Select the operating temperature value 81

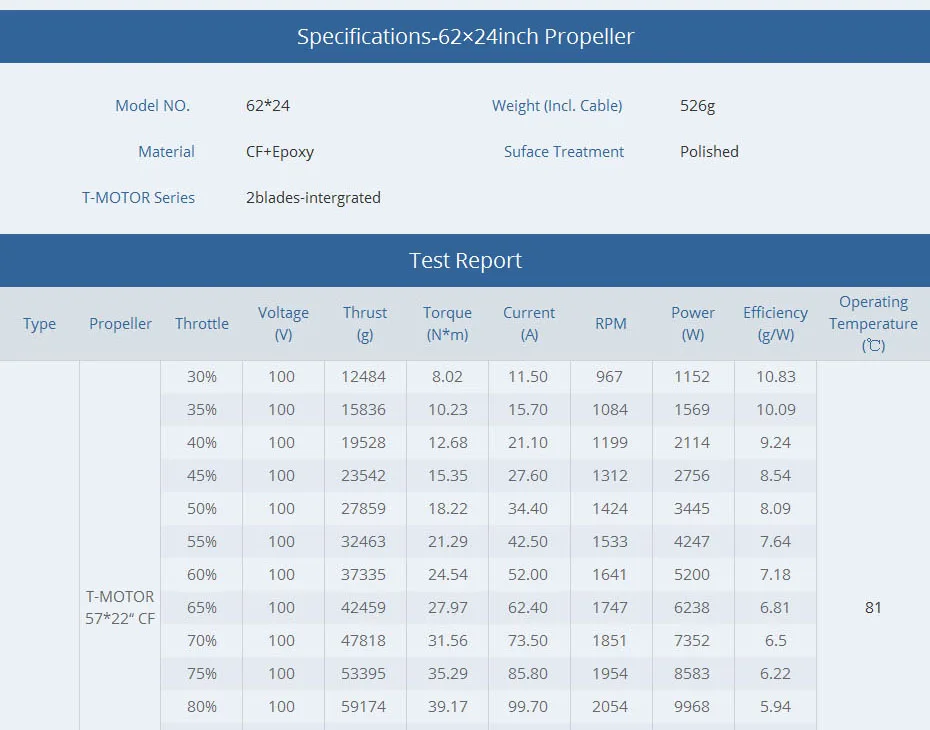coord(873,607)
